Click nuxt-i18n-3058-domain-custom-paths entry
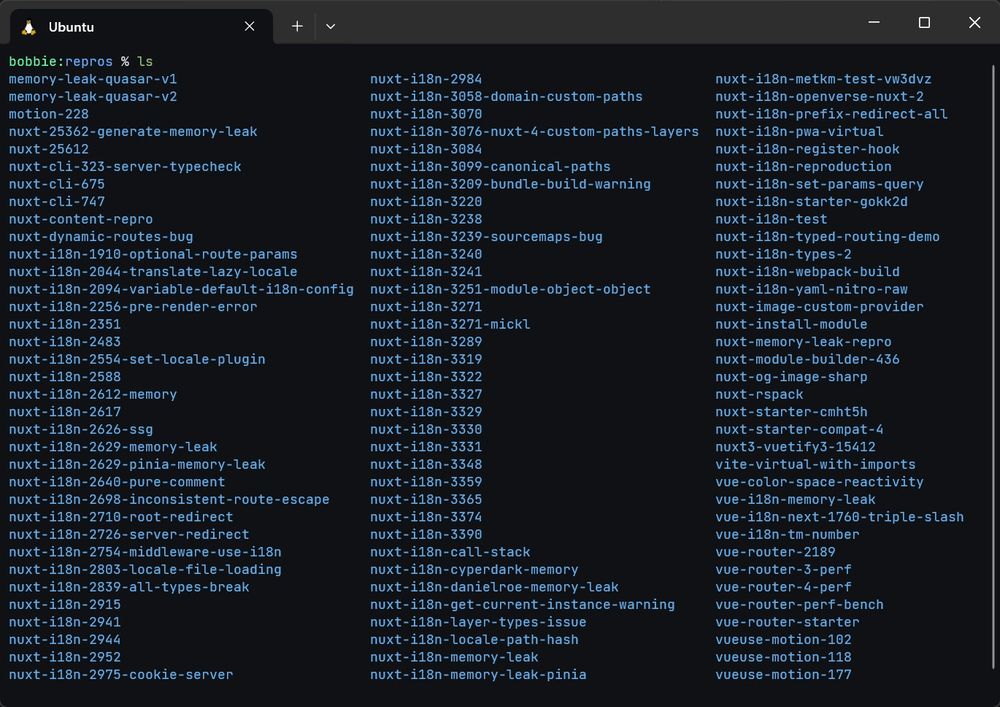This screenshot has width=1000, height=707. pos(506,96)
